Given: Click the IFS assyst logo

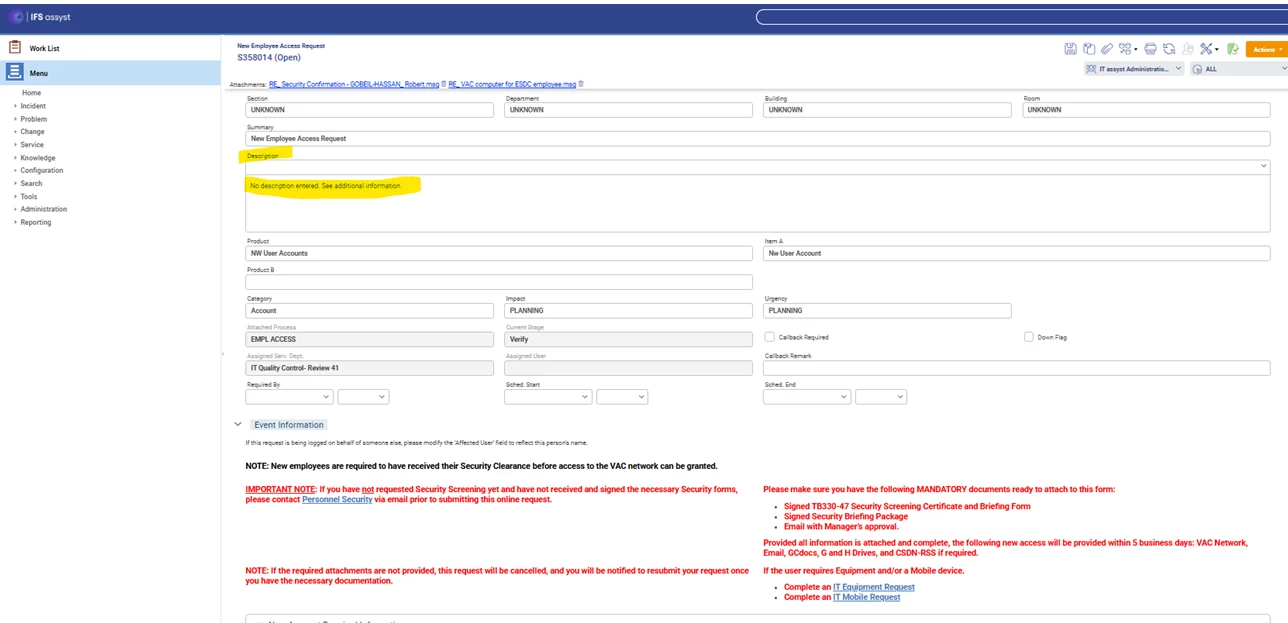Looking at the screenshot, I should (41, 17).
